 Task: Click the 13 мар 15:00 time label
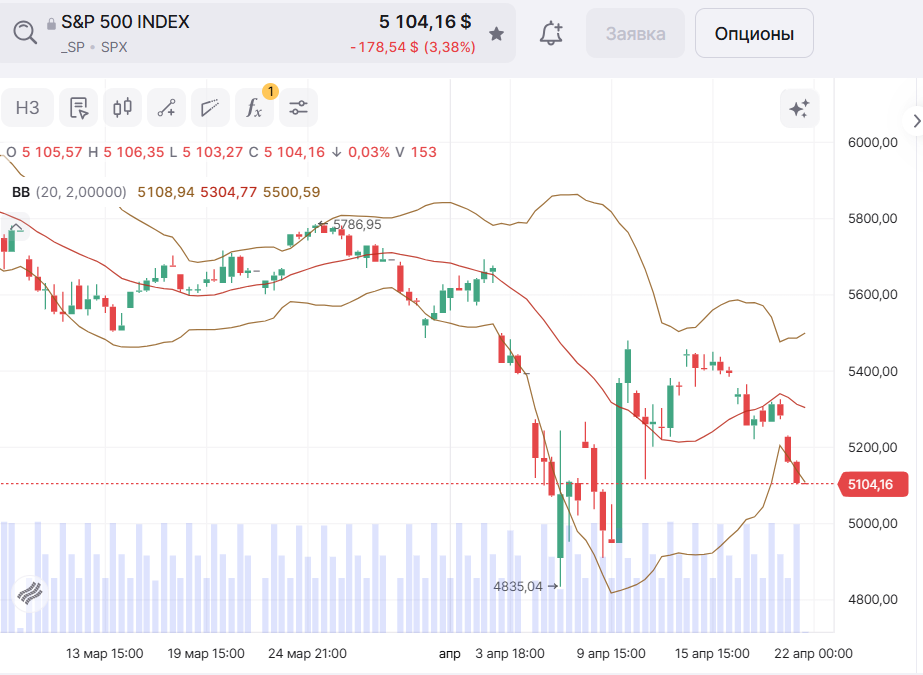tap(104, 653)
